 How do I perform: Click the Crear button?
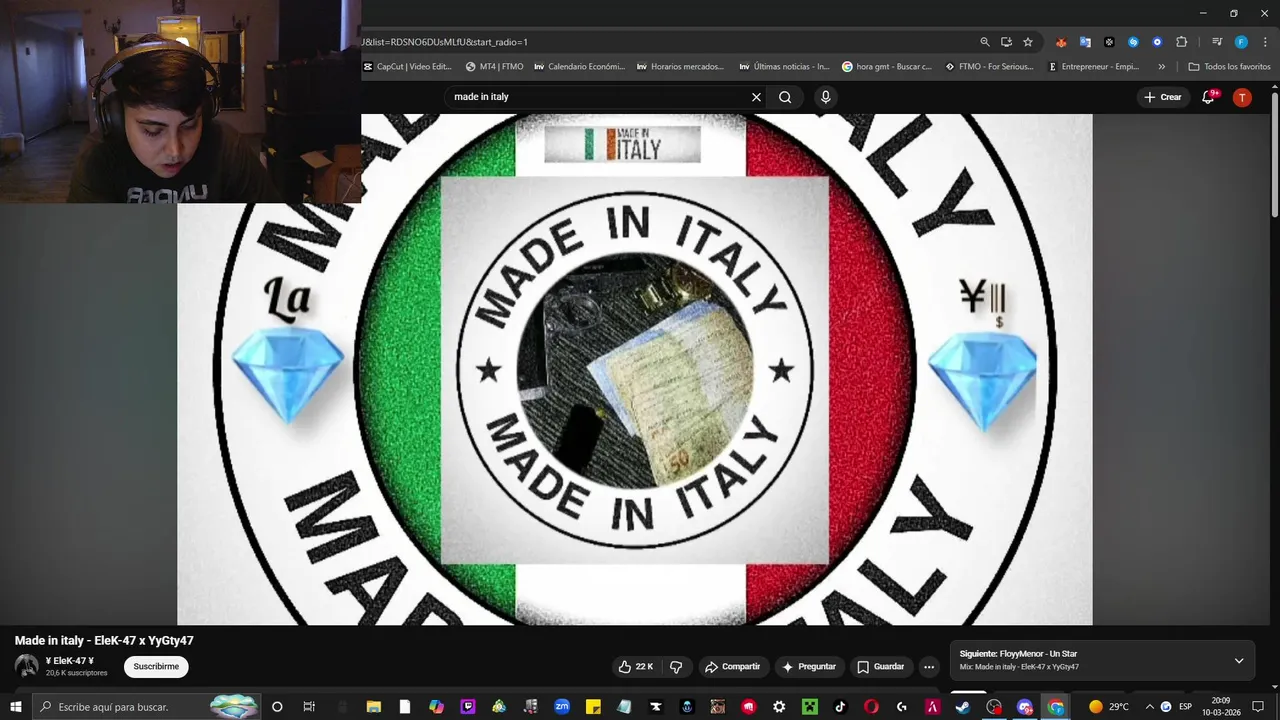(1163, 97)
